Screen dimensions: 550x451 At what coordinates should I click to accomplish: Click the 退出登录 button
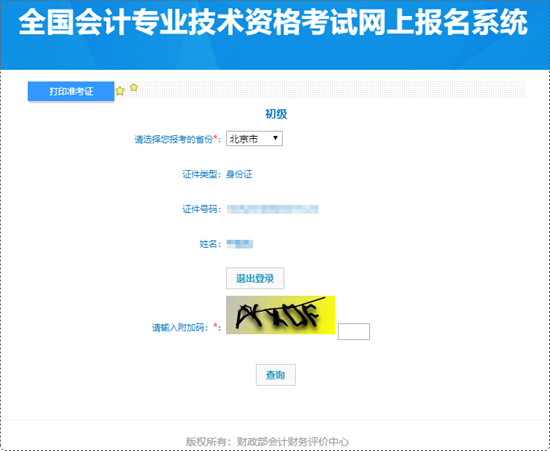[255, 278]
